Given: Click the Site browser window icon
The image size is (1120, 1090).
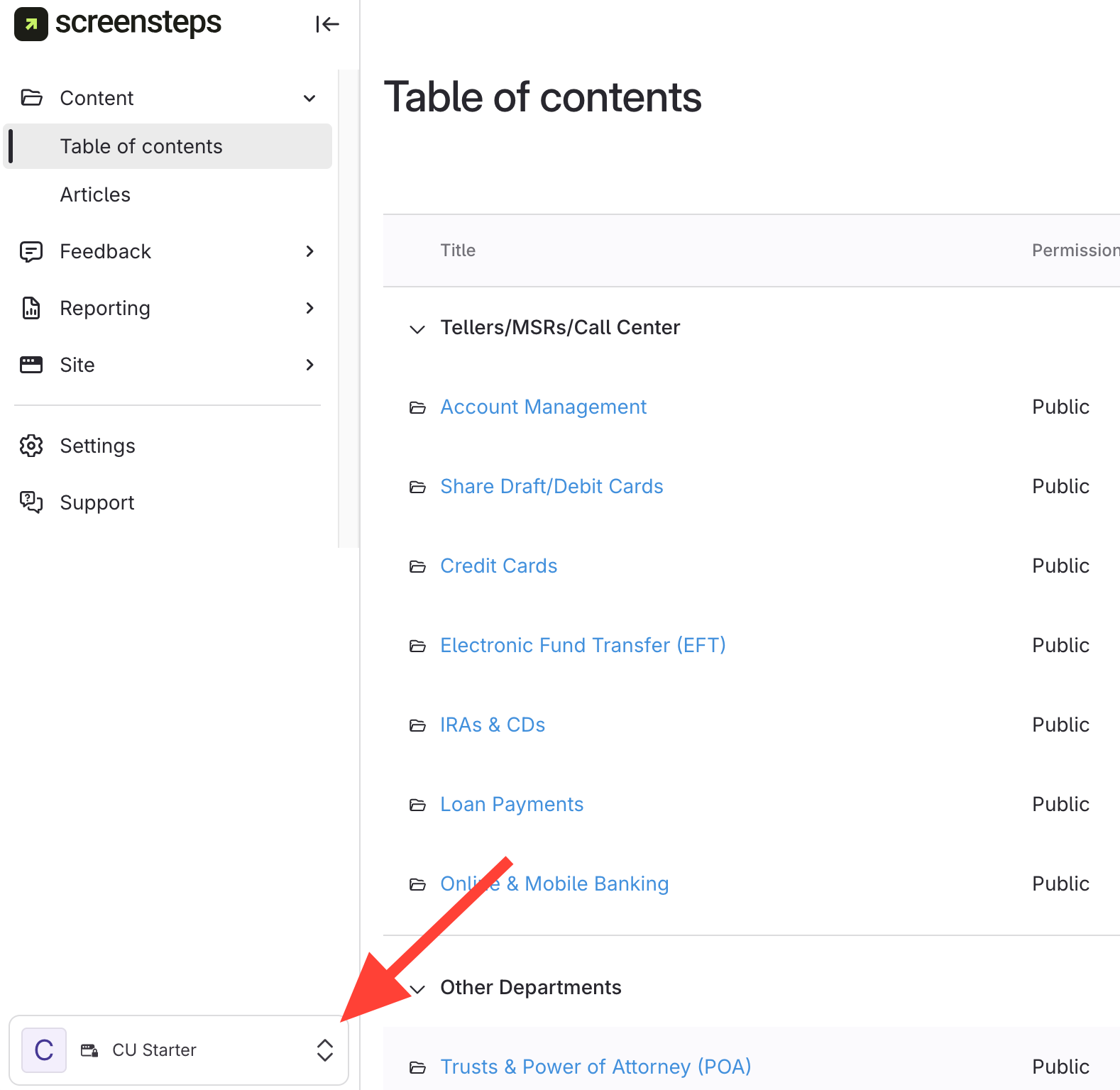Looking at the screenshot, I should click(x=31, y=365).
